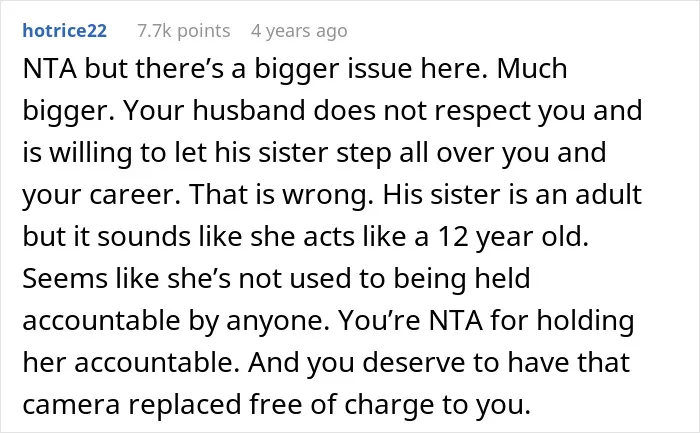The image size is (700, 433).
Task: Click the phrase her accountable
Action: click(x=134, y=362)
